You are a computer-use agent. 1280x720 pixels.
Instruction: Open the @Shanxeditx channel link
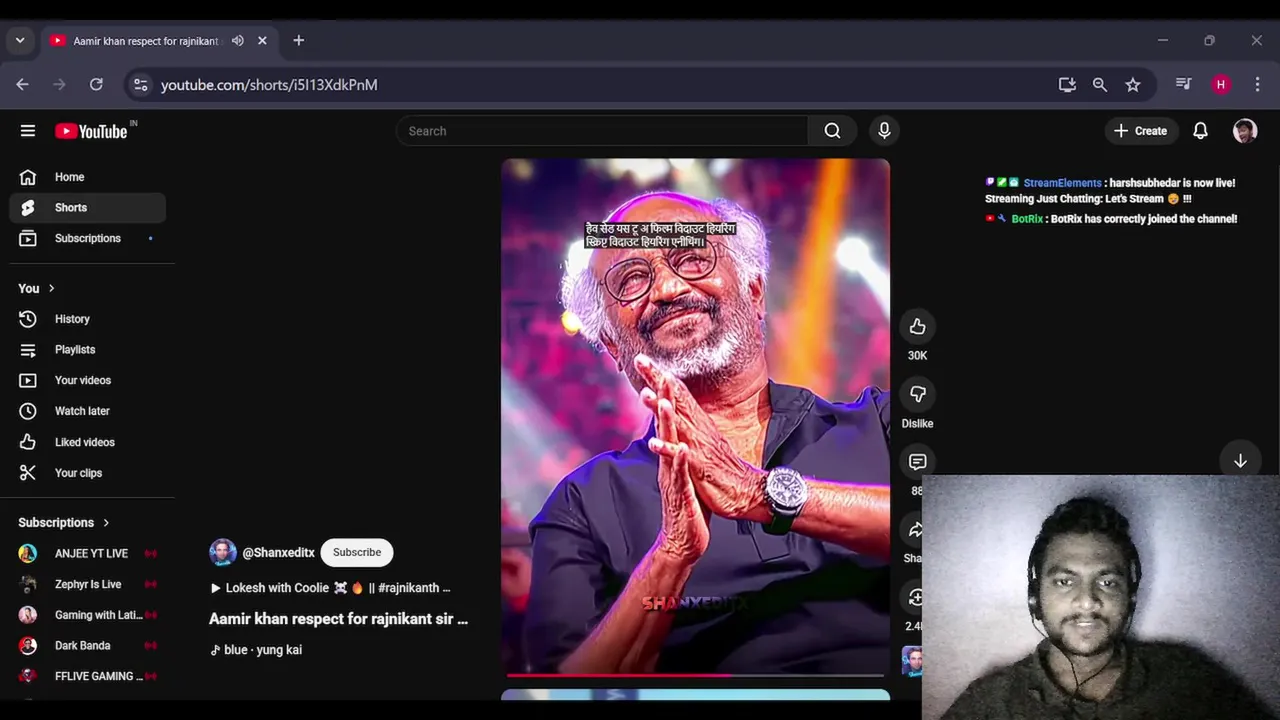[279, 552]
